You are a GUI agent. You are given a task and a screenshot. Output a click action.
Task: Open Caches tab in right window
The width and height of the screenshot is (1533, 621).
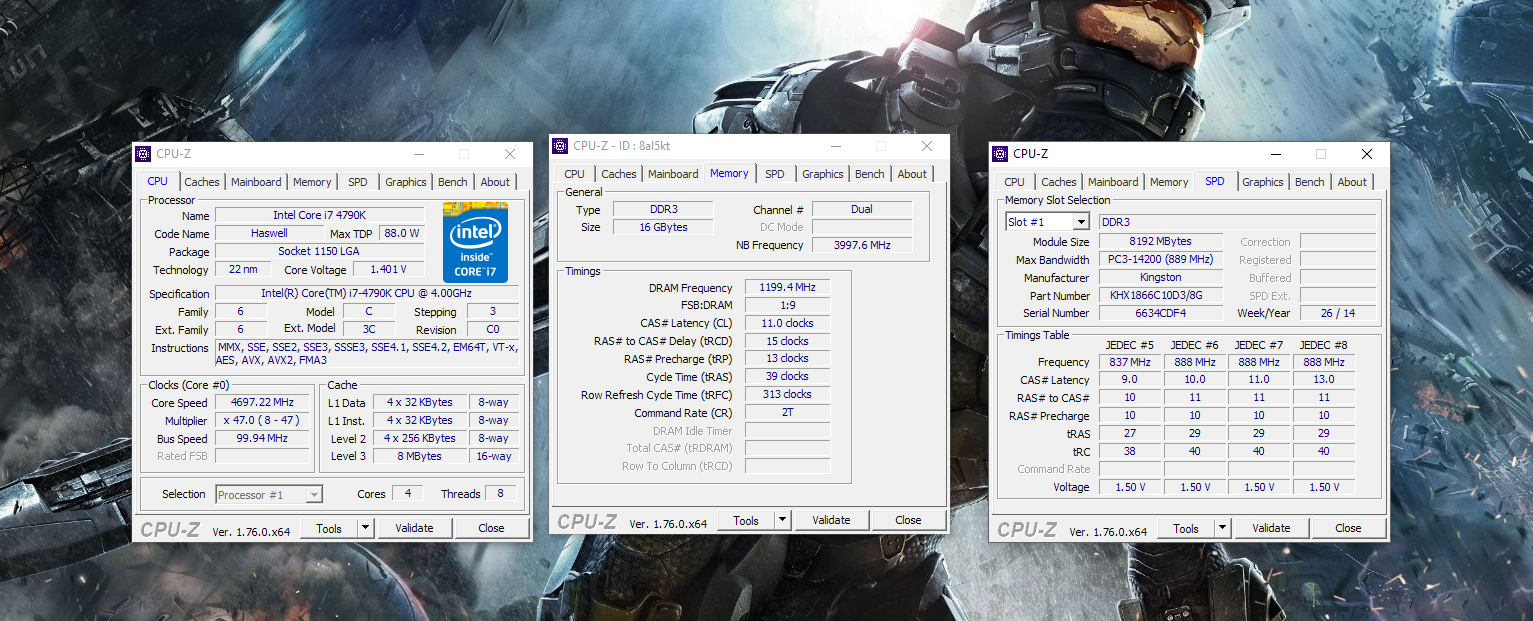1058,182
